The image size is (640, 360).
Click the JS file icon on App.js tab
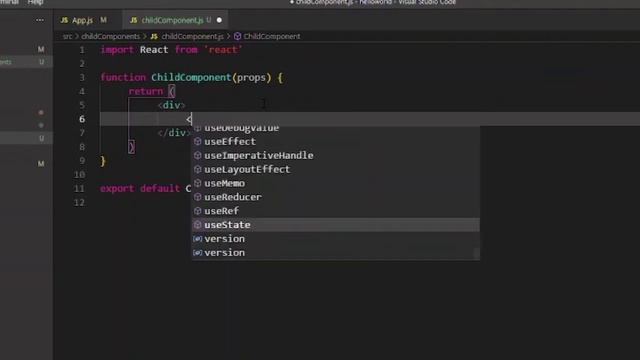(x=64, y=20)
